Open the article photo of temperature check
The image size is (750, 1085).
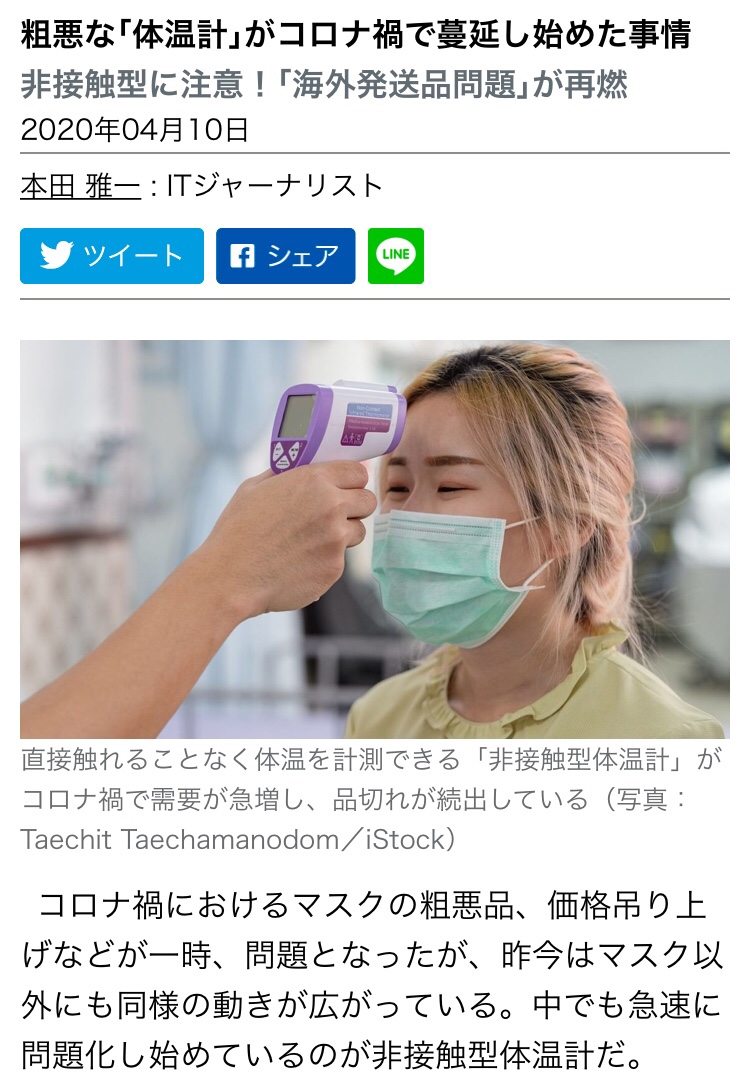coord(375,539)
